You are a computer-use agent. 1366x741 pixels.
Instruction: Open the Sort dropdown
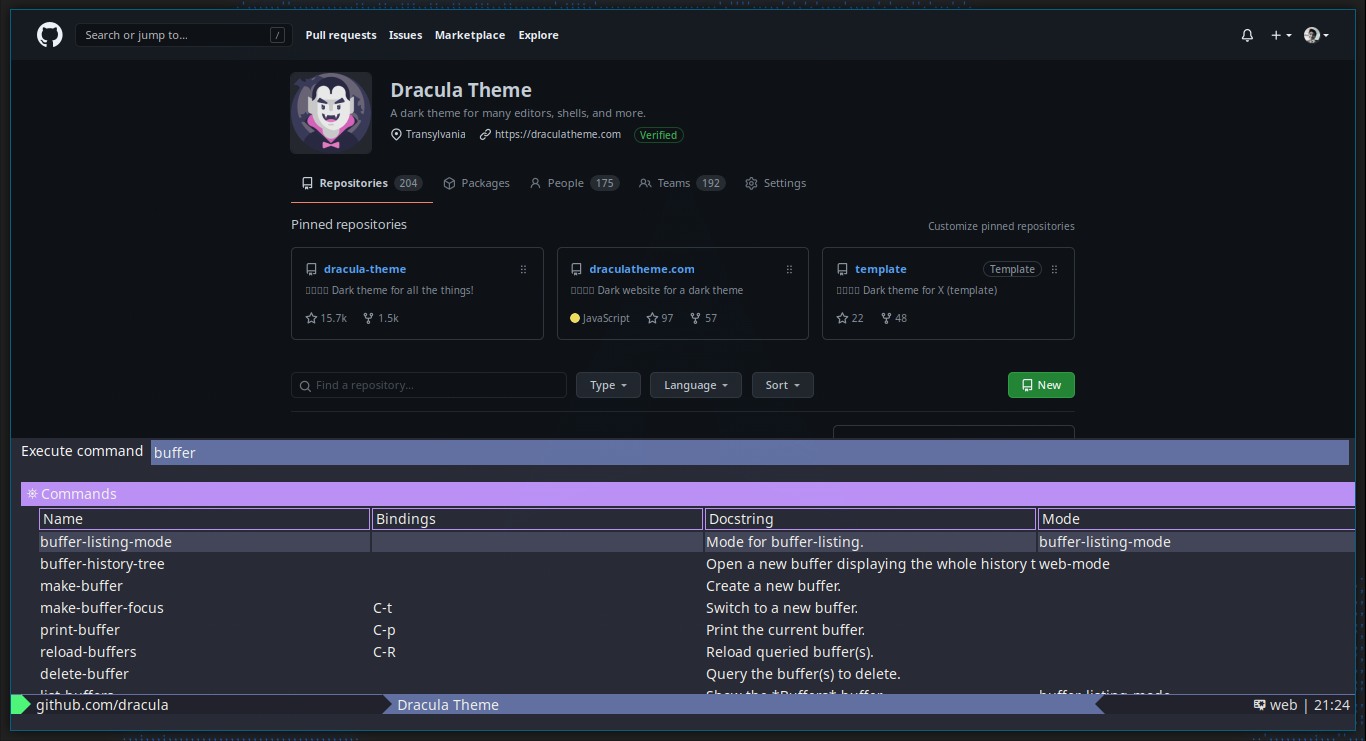[783, 385]
